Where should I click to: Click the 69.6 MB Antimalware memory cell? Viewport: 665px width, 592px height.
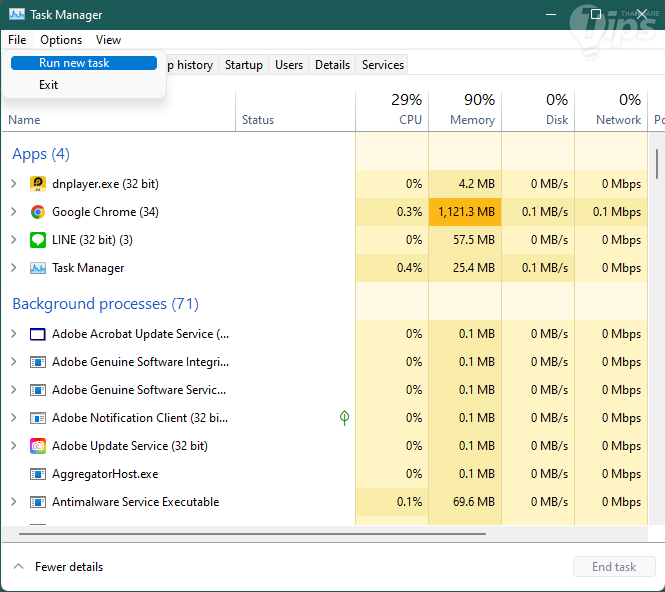(x=465, y=502)
